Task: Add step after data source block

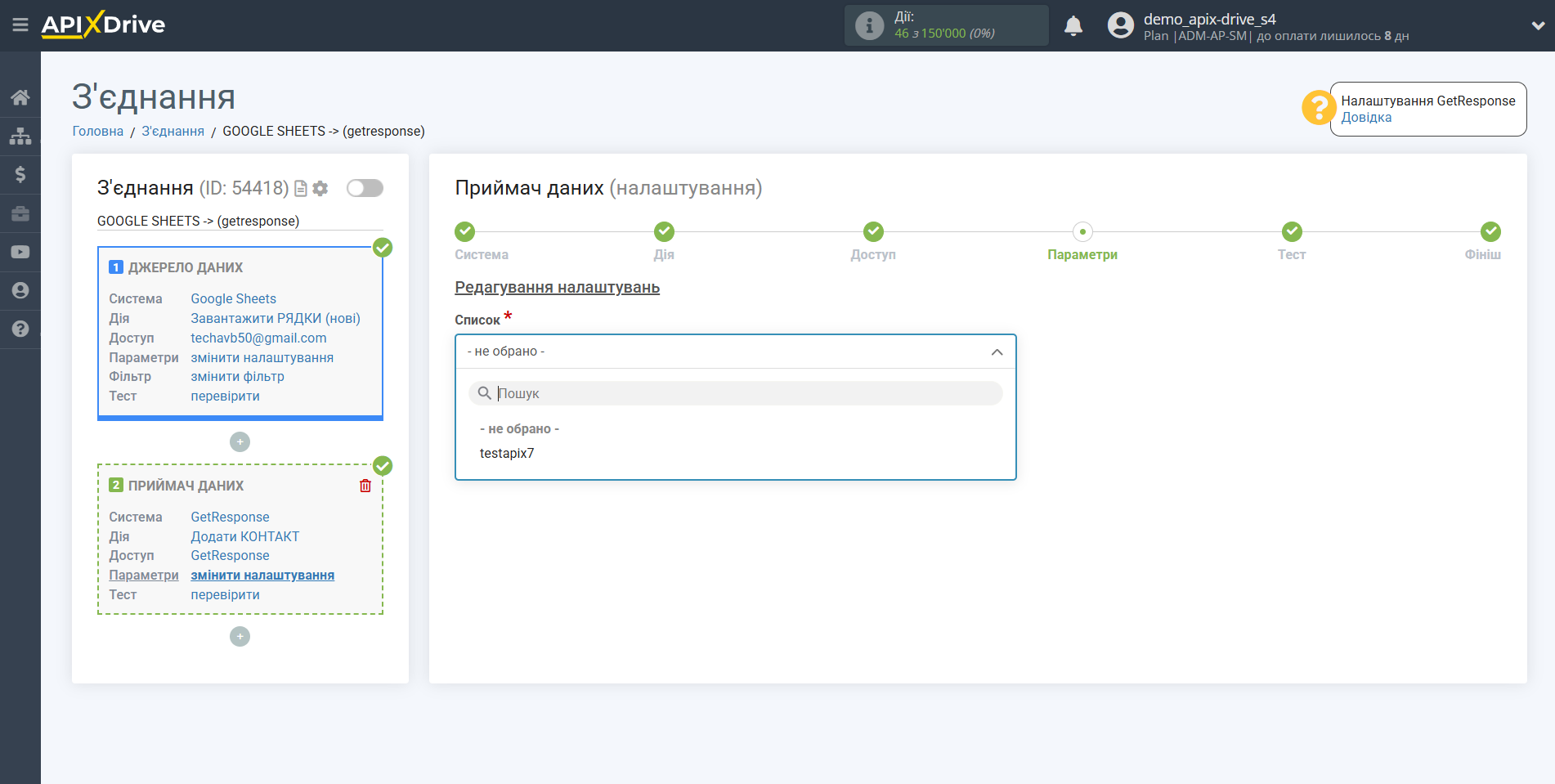Action: click(240, 442)
